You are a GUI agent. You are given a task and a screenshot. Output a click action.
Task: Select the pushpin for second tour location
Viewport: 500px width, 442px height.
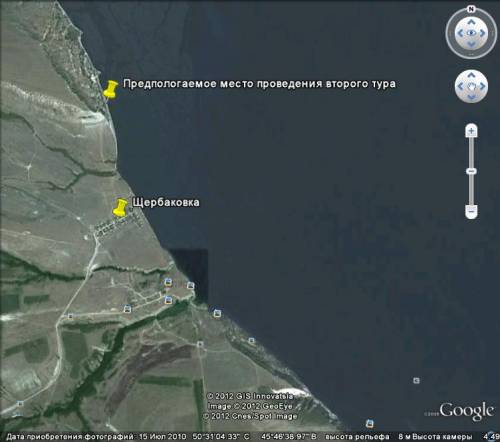110,90
